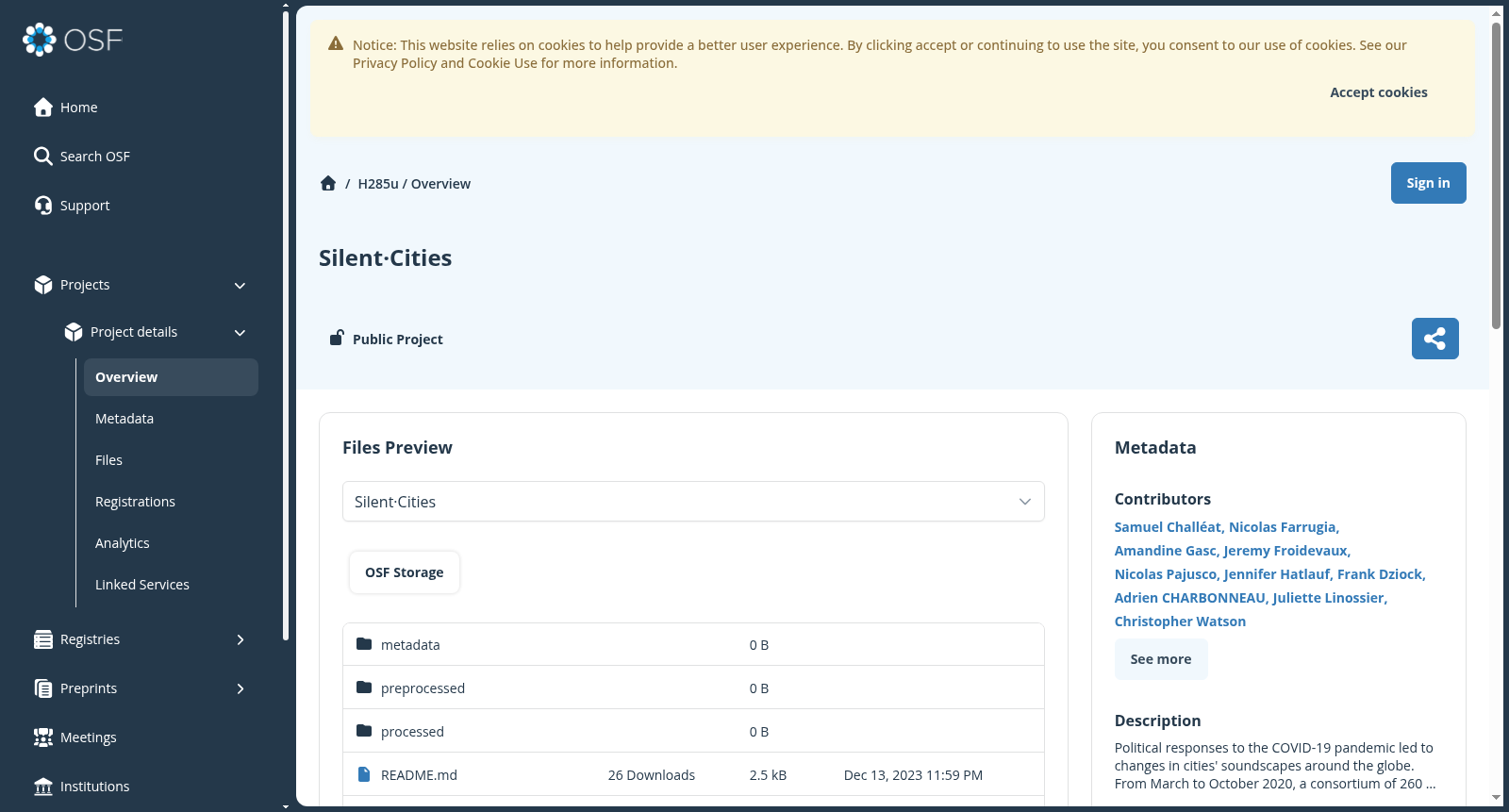Go to Files in sidebar
The height and width of the screenshot is (812, 1509).
171,460
